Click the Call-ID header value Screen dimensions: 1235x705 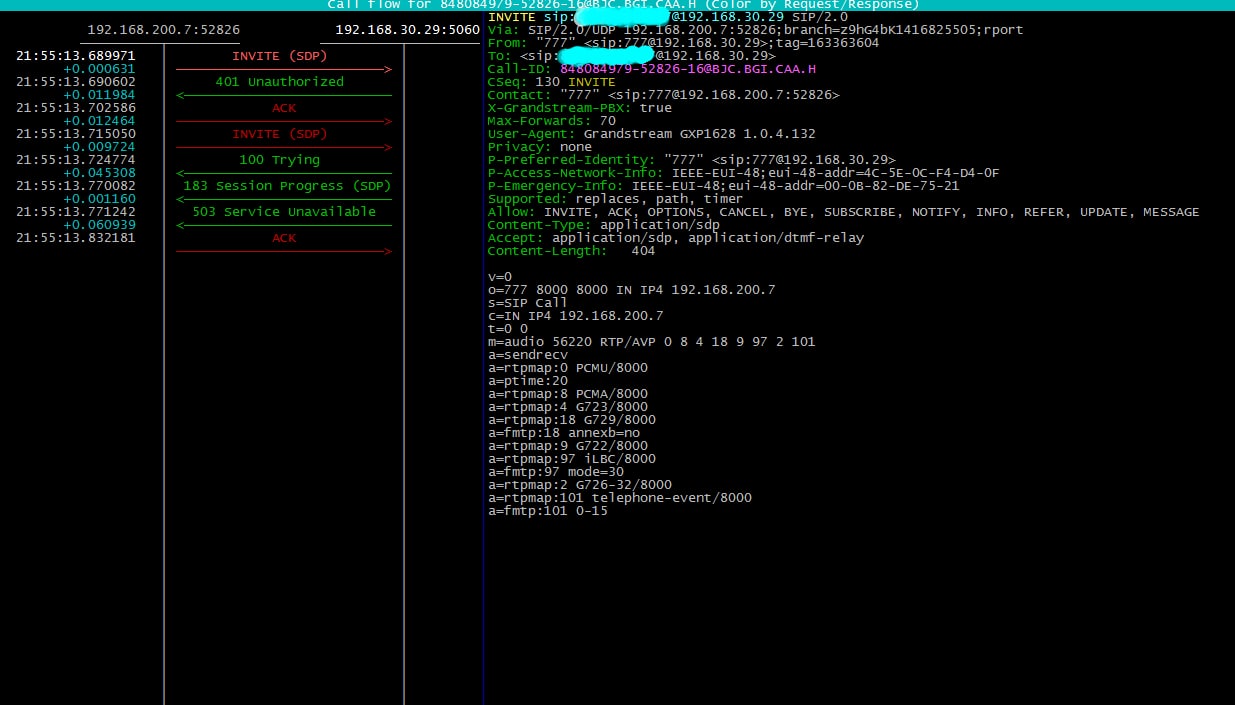pyautogui.click(x=688, y=69)
